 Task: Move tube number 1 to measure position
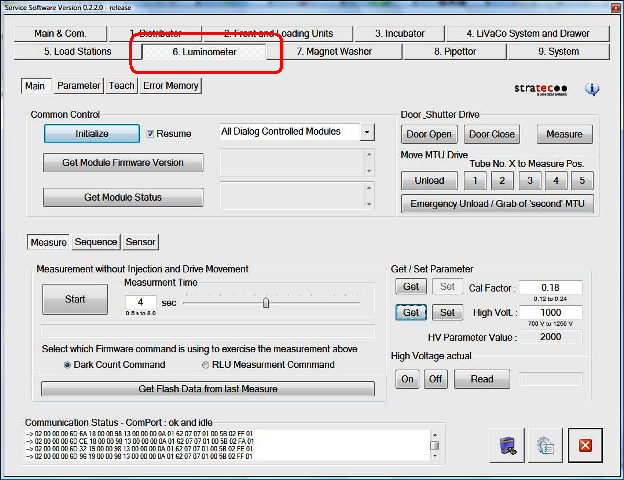click(476, 181)
